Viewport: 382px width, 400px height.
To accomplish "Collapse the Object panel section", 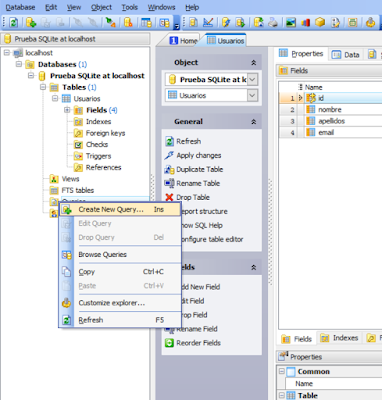I will (253, 63).
